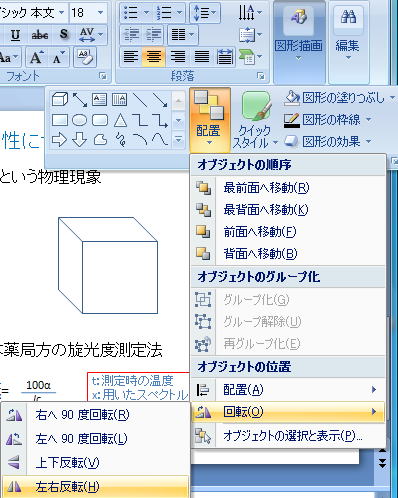Viewport: 398px width, 498px height.
Task: Decrease font size with small A
Action: [58, 58]
